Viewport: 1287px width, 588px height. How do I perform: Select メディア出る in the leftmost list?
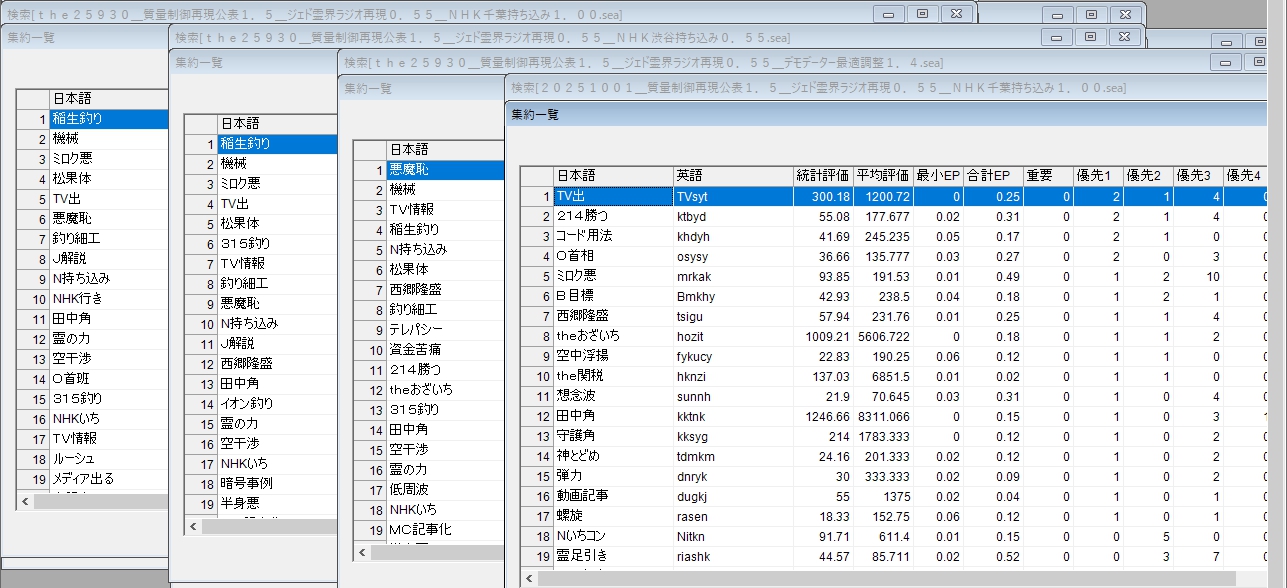[x=108, y=479]
